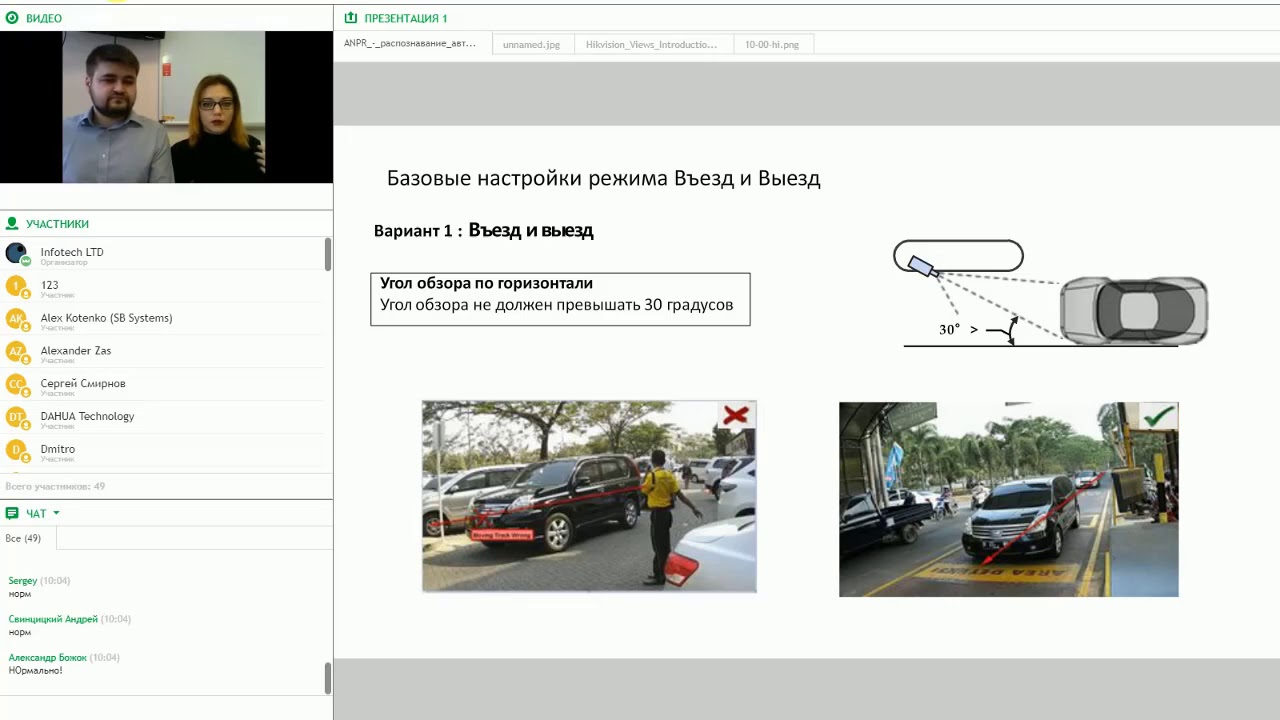
Task: Click the correct angle entrance photo
Action: coord(1008,500)
